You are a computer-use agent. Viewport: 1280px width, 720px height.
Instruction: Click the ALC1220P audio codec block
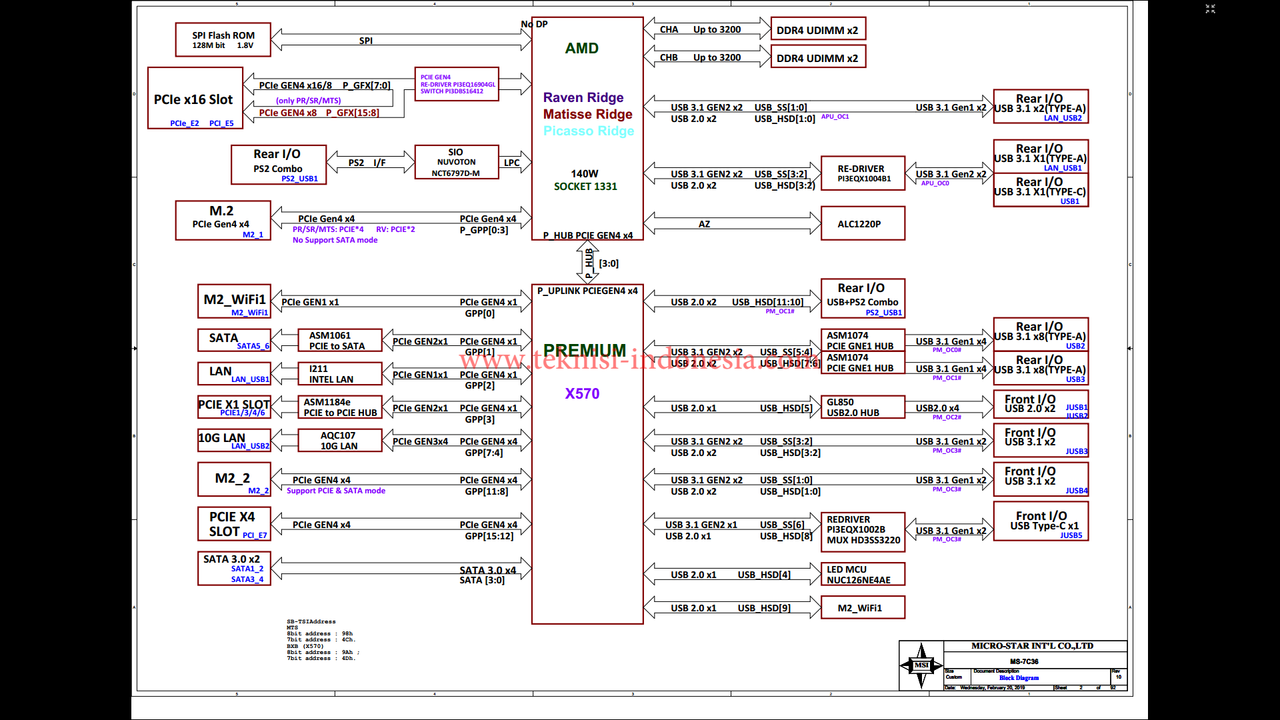coord(863,223)
